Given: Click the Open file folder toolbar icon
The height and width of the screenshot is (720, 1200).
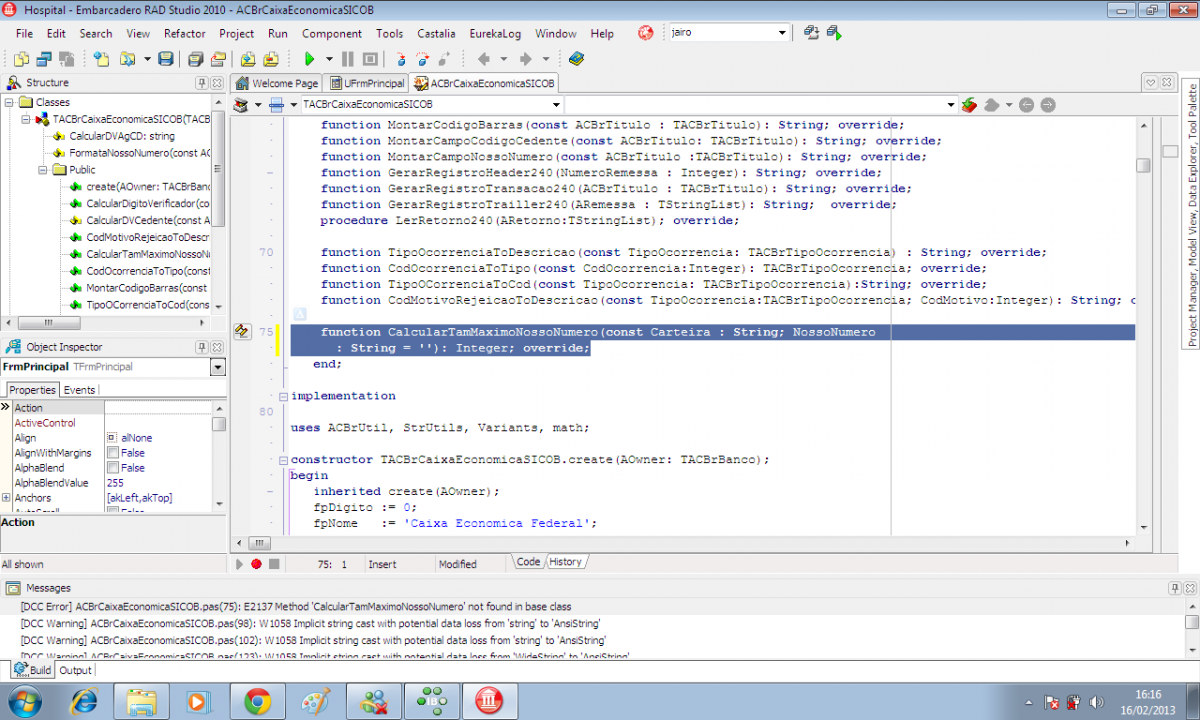Looking at the screenshot, I should [127, 59].
